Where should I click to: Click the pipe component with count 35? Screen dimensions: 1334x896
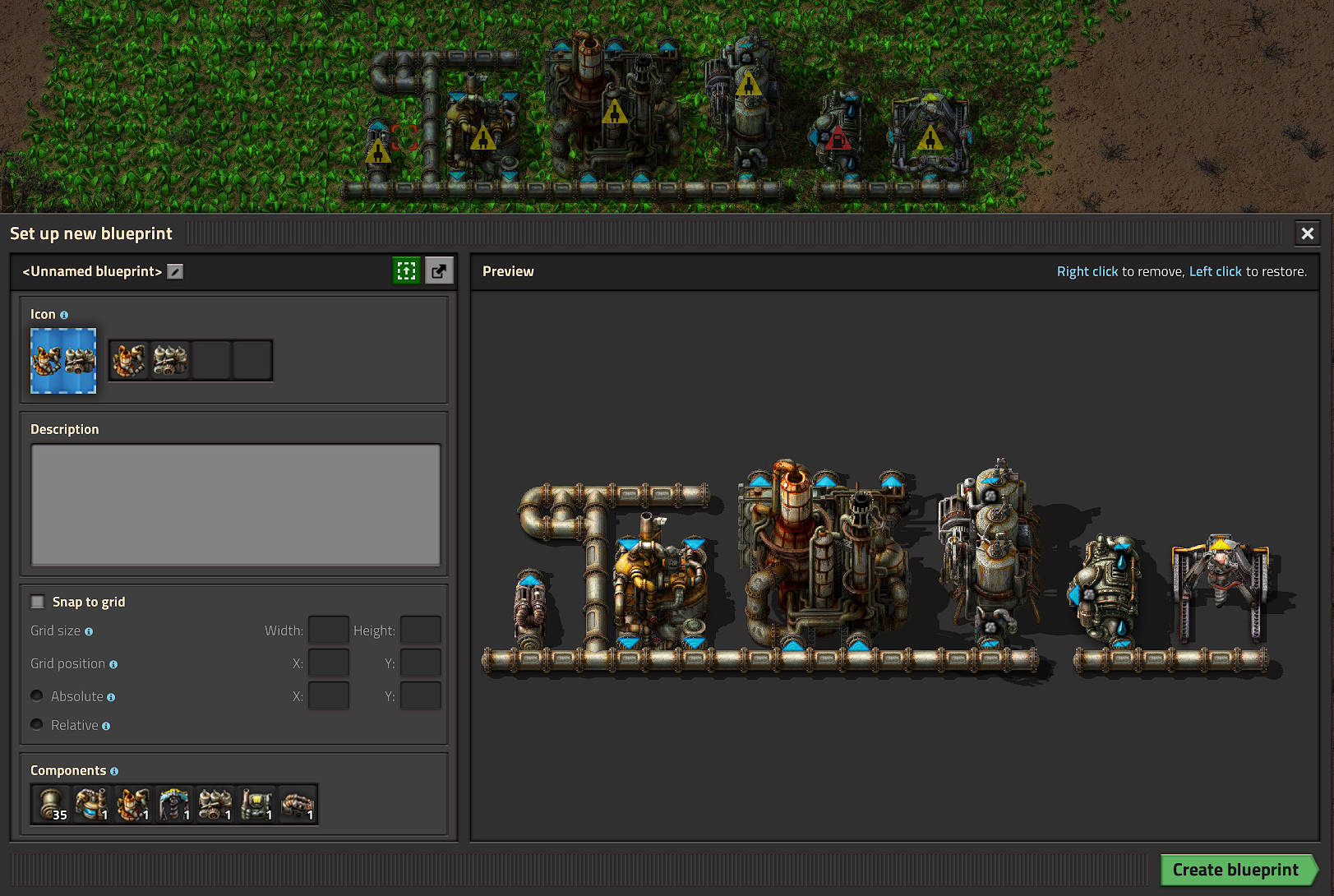pos(51,805)
